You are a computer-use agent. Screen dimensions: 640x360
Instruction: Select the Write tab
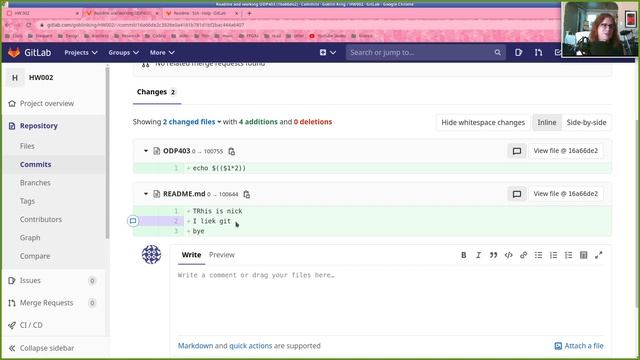click(191, 255)
